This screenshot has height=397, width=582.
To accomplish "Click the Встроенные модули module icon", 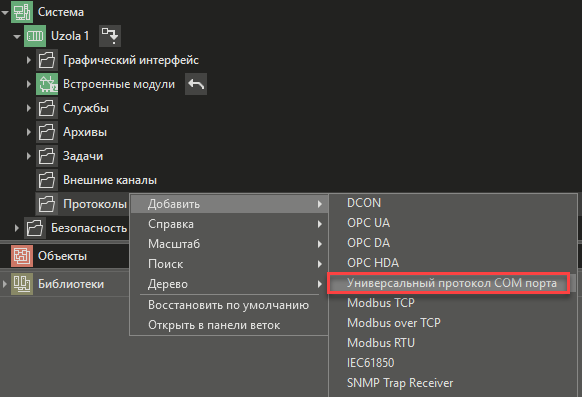I will (47, 84).
